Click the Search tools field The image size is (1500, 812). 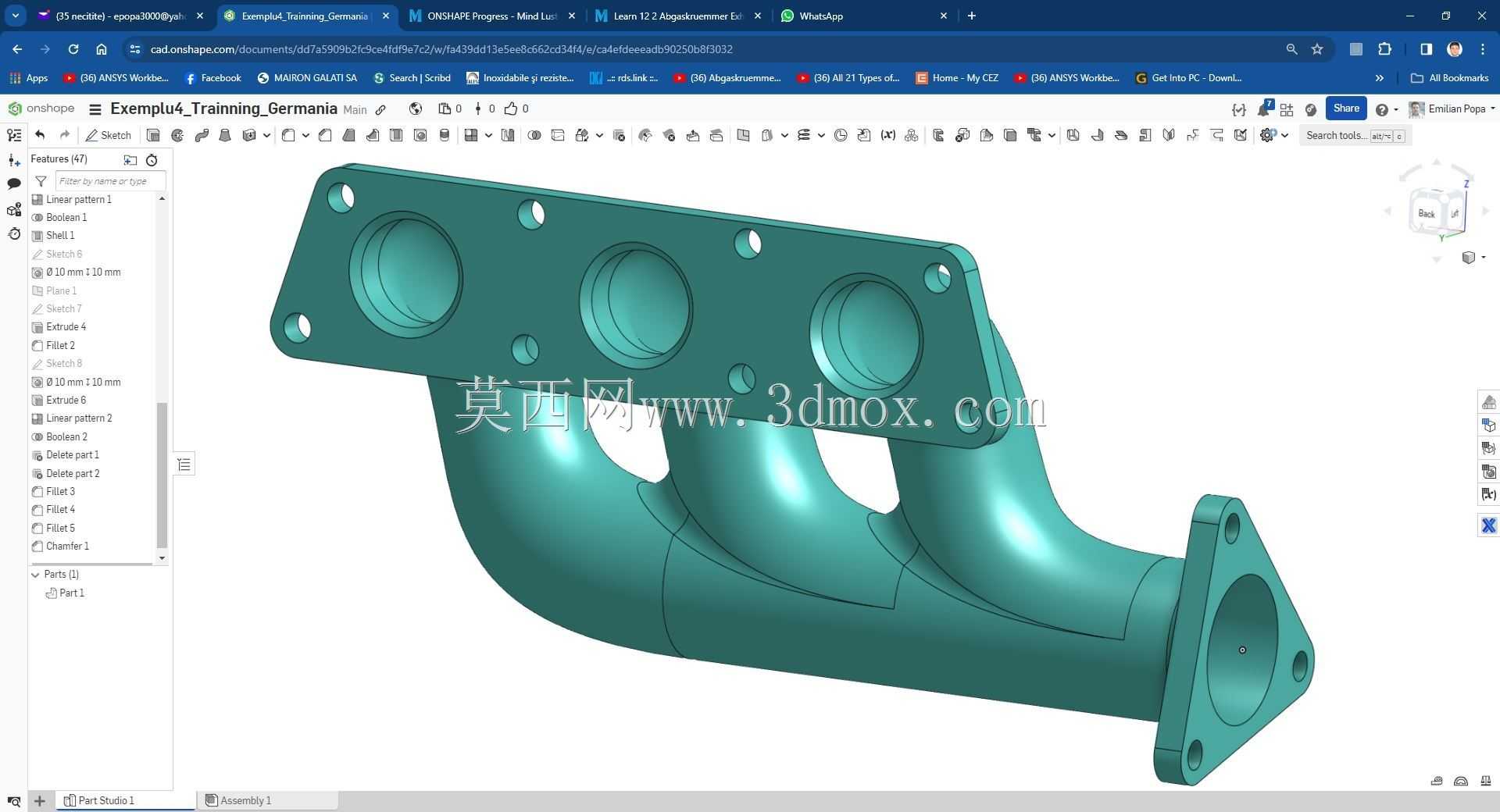[x=1355, y=136]
